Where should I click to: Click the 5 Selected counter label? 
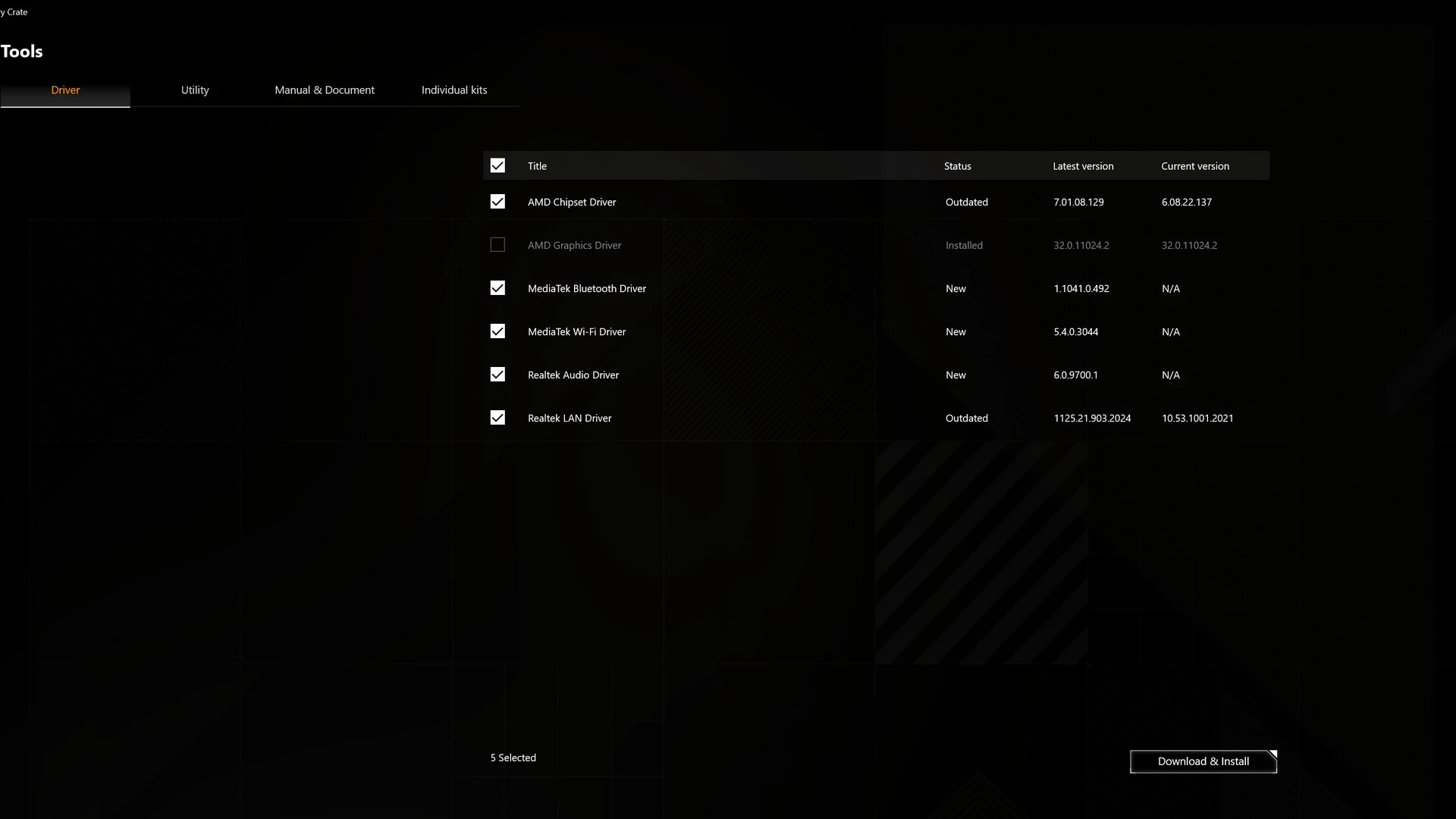point(513,758)
